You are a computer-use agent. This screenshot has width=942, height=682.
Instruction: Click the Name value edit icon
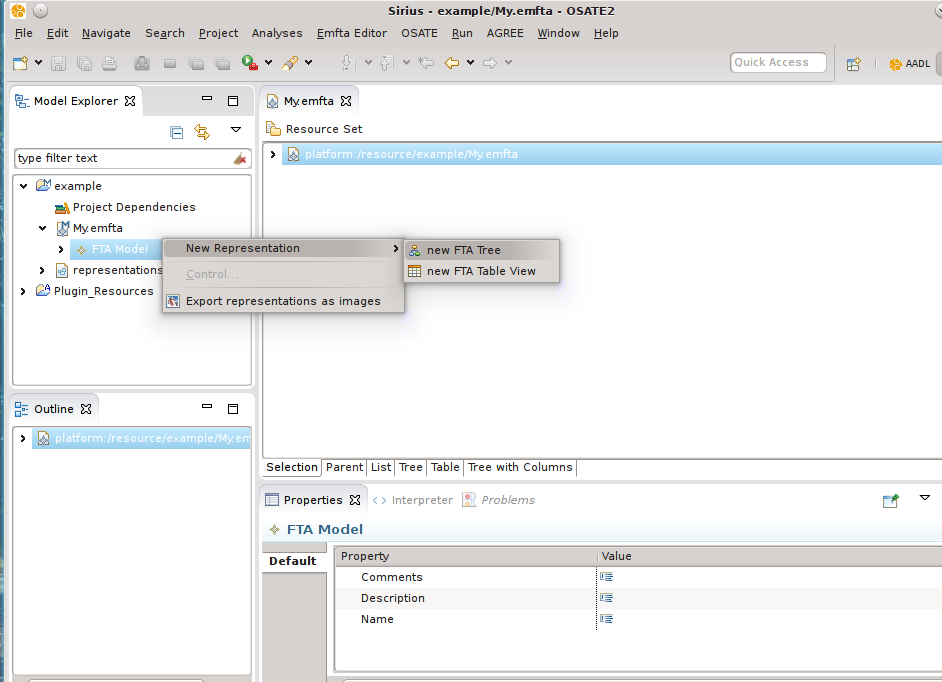pos(606,619)
